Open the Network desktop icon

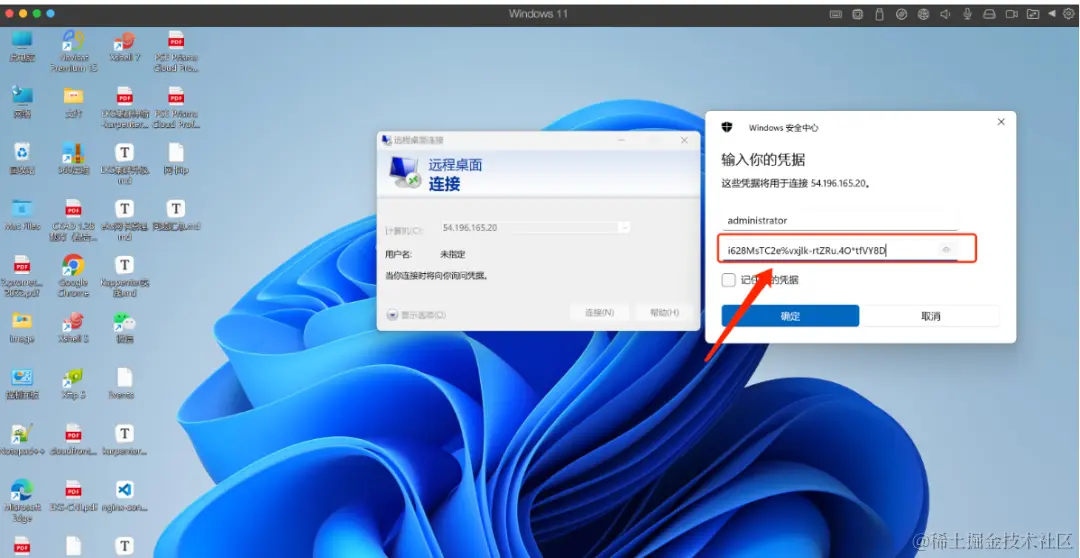[x=22, y=102]
